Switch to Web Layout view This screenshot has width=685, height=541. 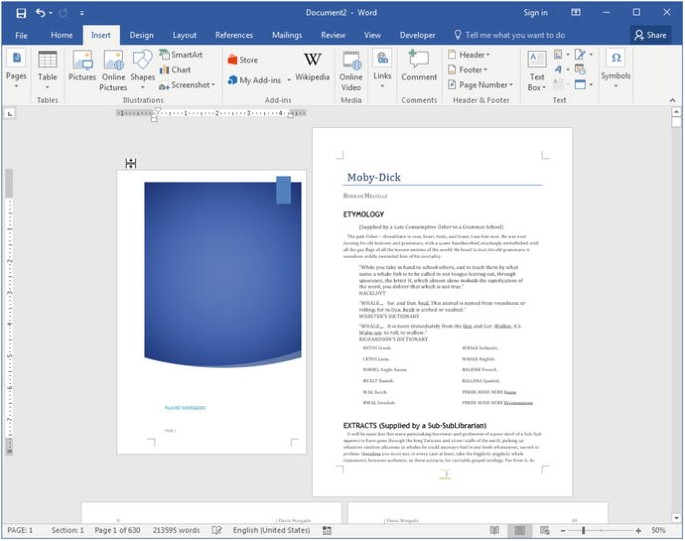[x=545, y=530]
